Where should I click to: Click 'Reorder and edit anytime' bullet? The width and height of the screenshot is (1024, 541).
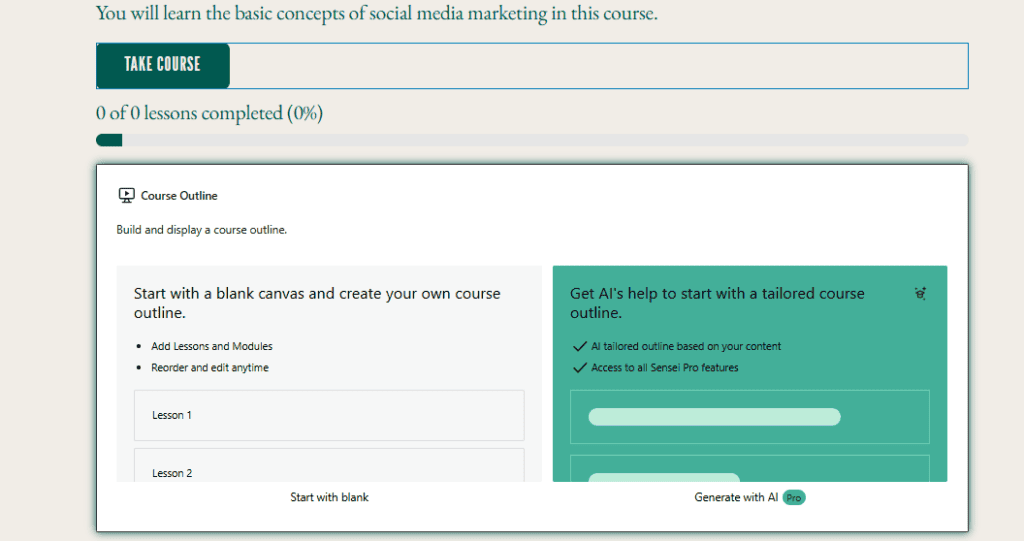210,368
